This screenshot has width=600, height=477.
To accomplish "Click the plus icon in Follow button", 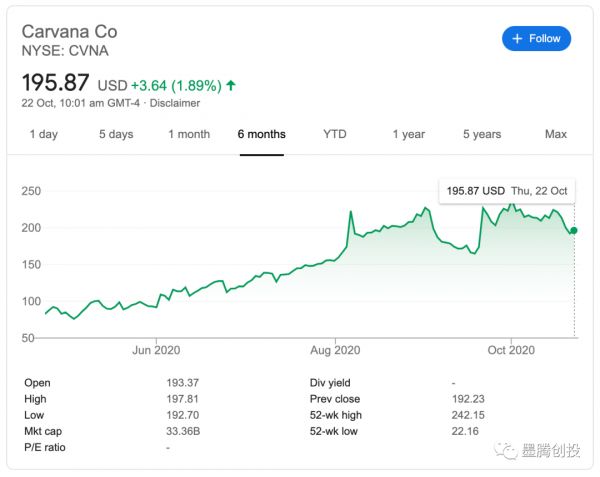I will [517, 38].
